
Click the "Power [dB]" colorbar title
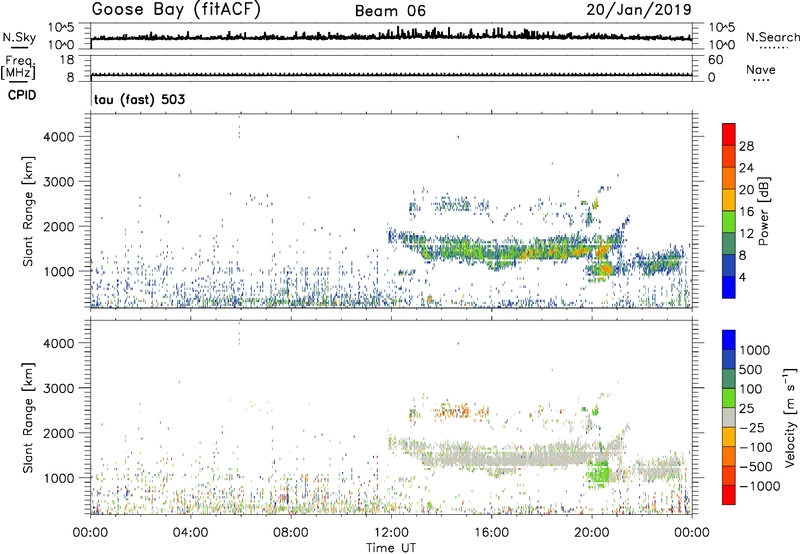coord(763,211)
